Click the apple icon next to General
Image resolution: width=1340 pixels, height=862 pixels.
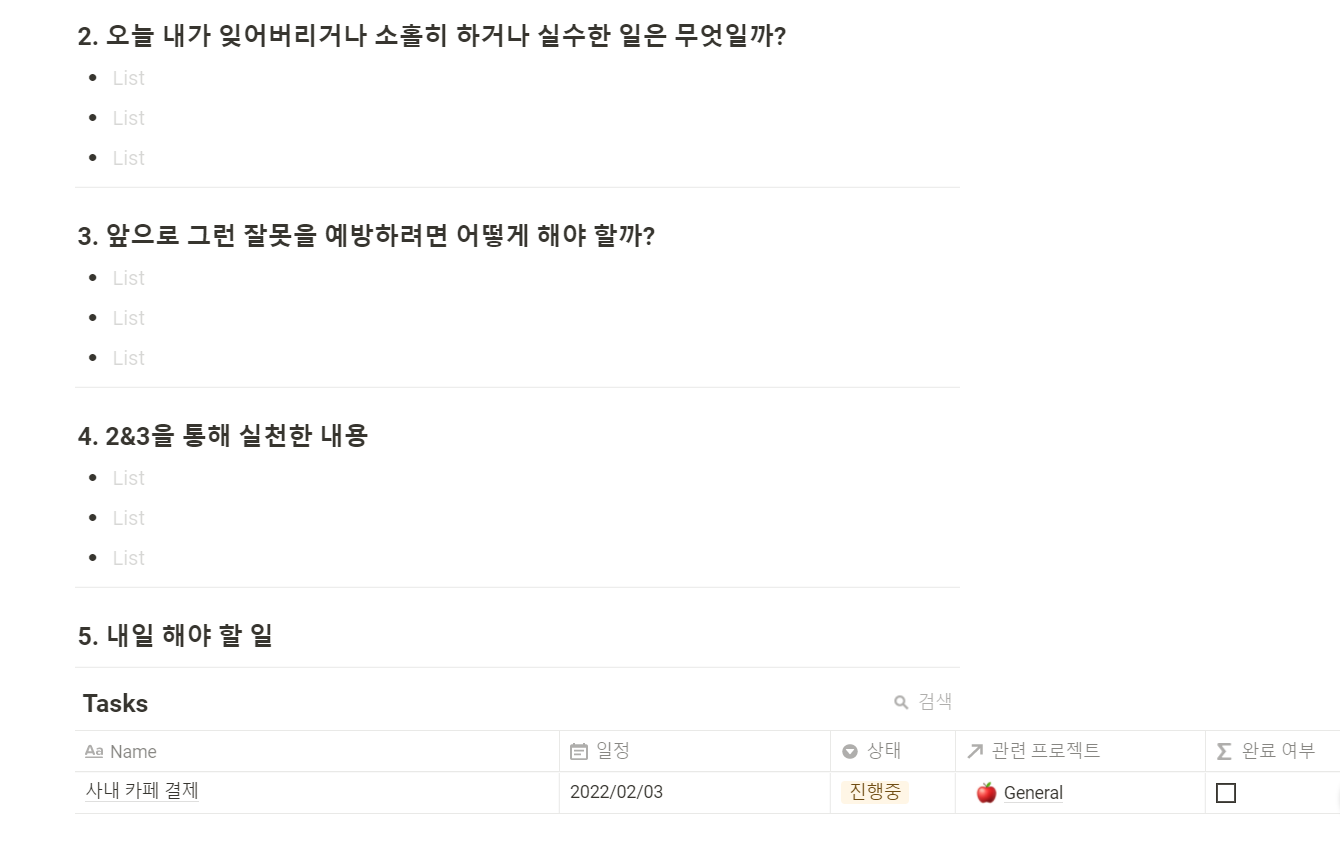click(986, 793)
